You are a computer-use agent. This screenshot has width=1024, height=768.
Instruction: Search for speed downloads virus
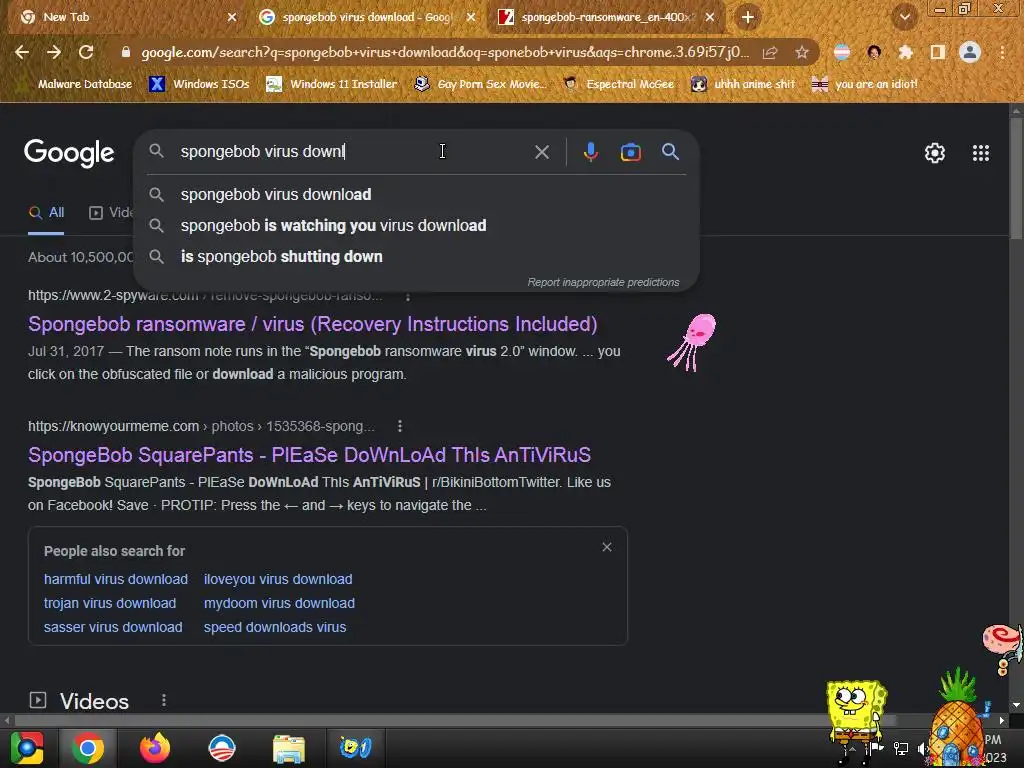(x=275, y=628)
